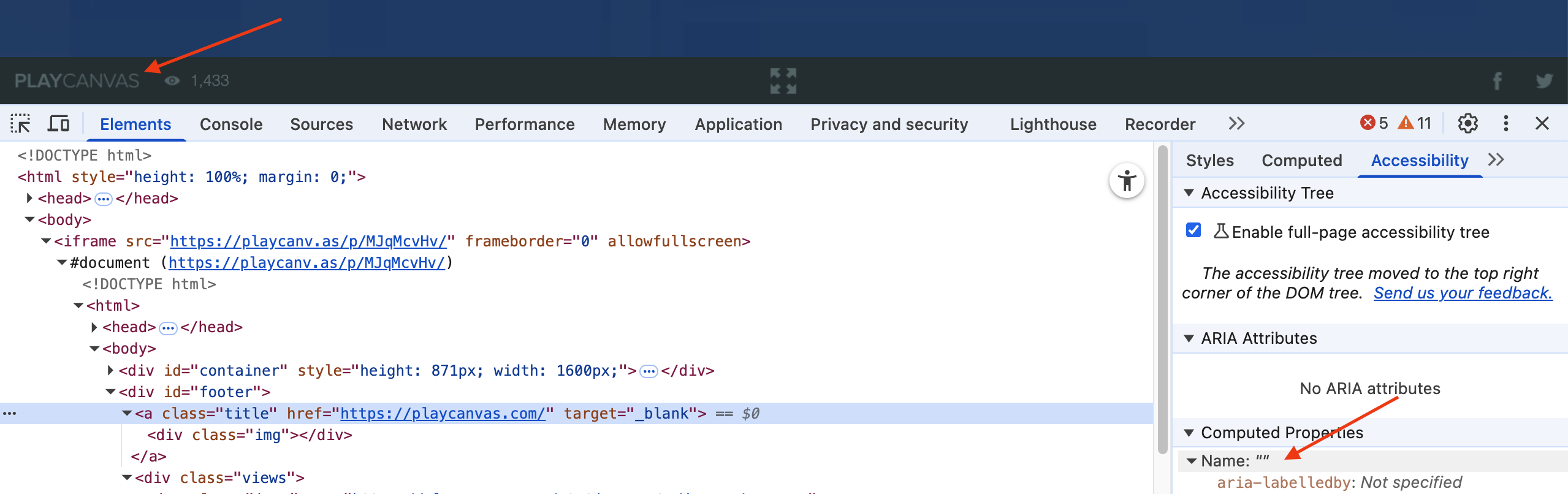This screenshot has height=494, width=1568.
Task: Click the red error count badge
Action: [1374, 124]
